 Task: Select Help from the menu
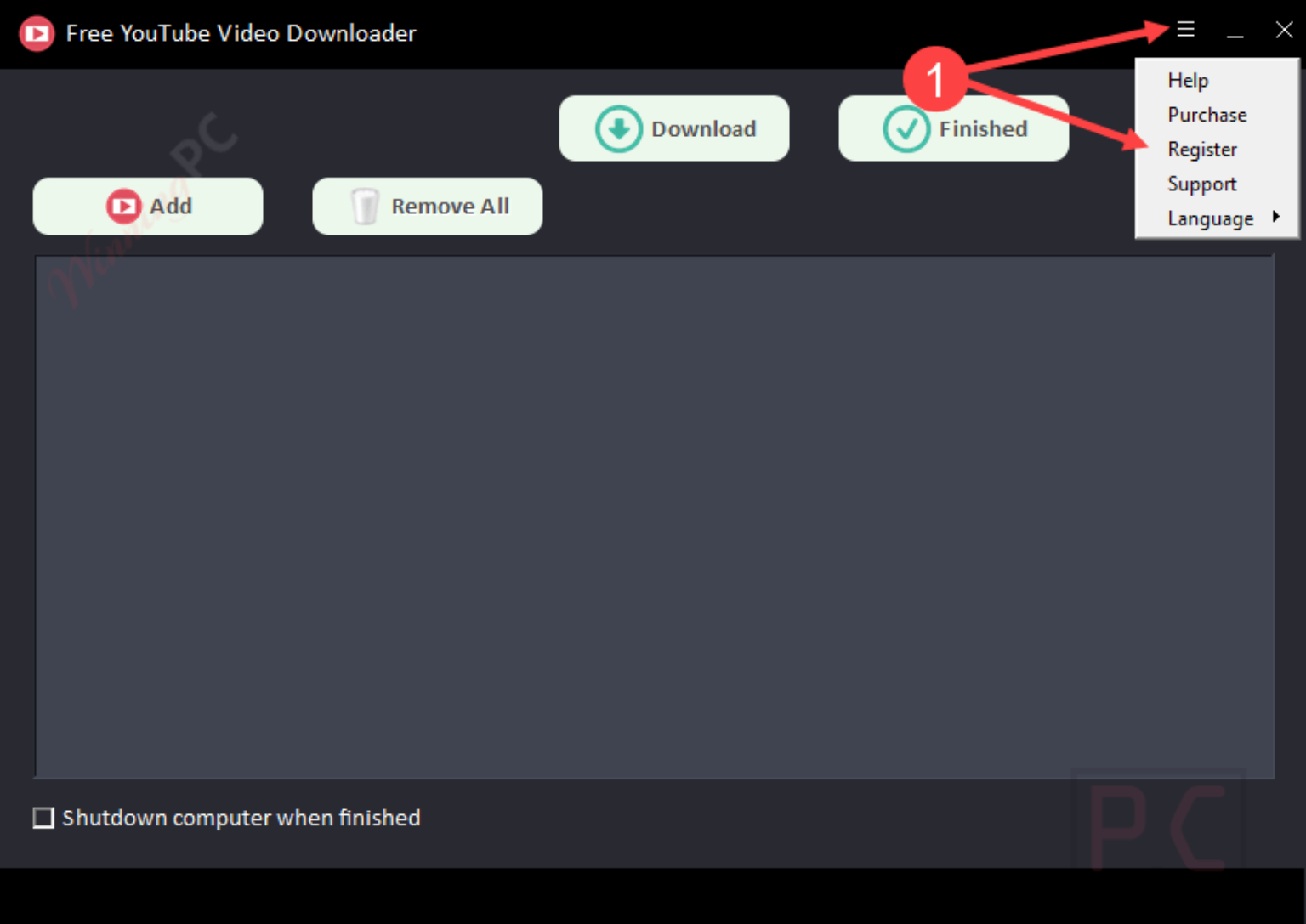pyautogui.click(x=1187, y=80)
